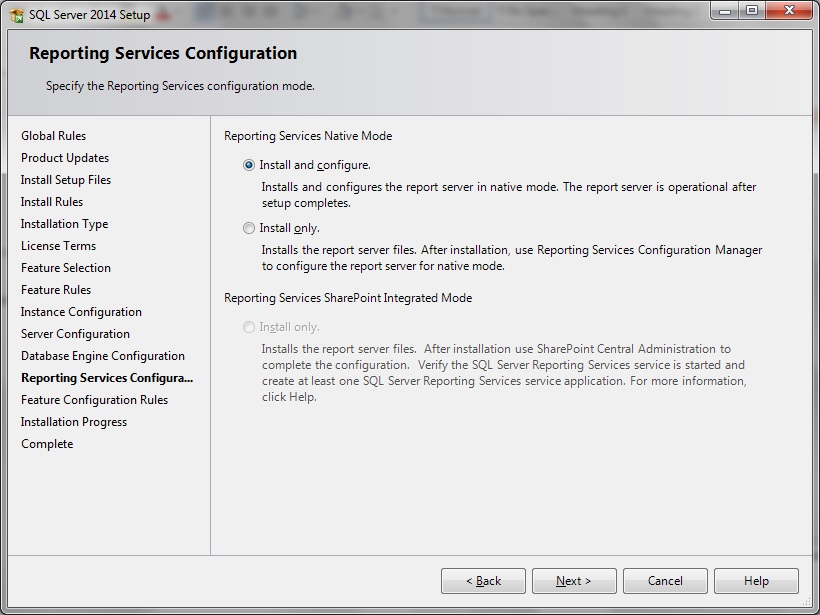Select the SharePoint Integrated Mode Install only radio

[x=249, y=327]
